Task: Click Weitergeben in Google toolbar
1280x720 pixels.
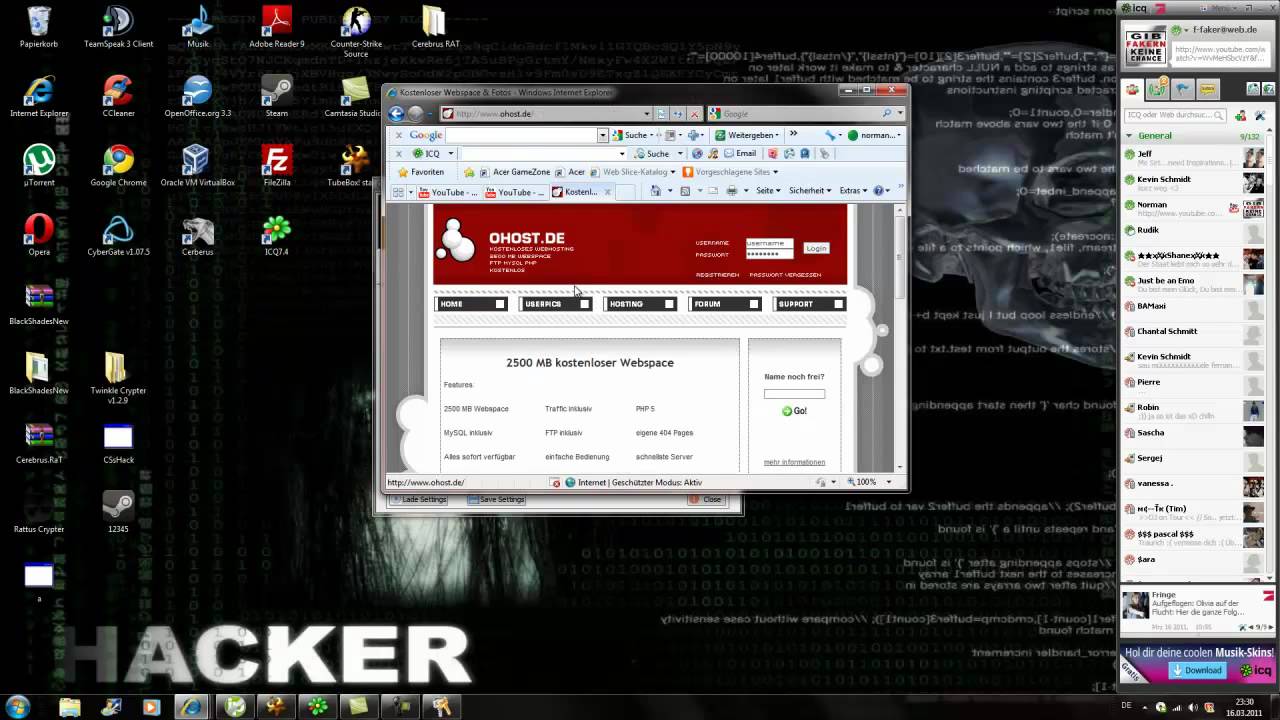Action: tap(747, 135)
